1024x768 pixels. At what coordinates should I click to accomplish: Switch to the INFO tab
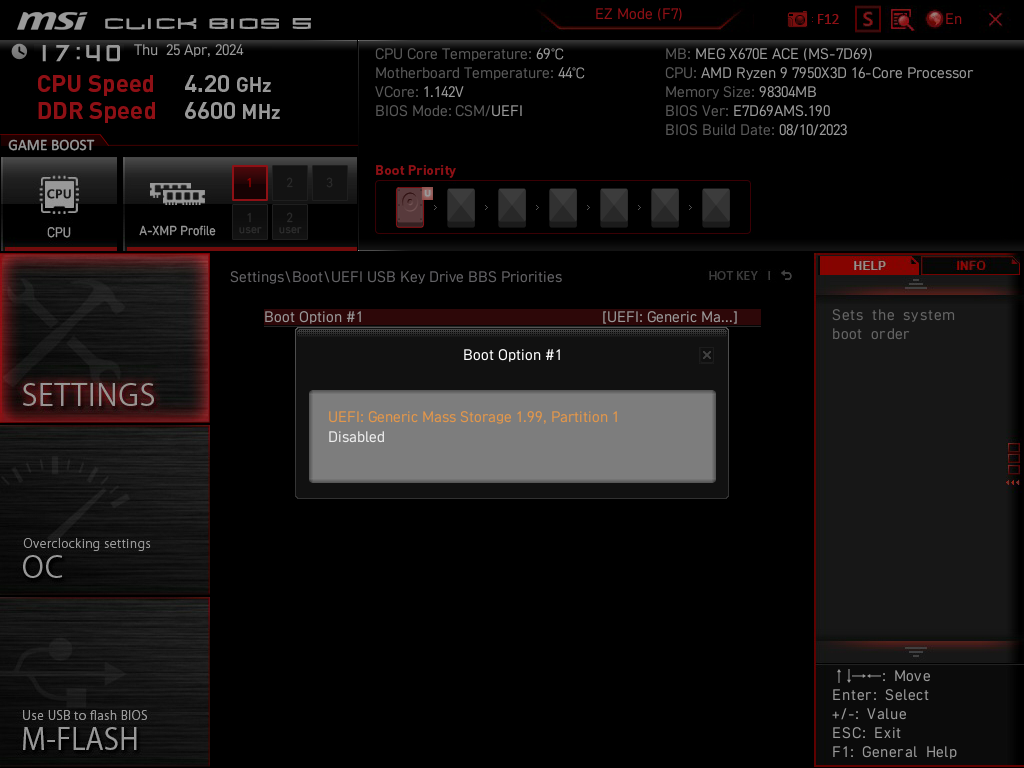pos(970,265)
